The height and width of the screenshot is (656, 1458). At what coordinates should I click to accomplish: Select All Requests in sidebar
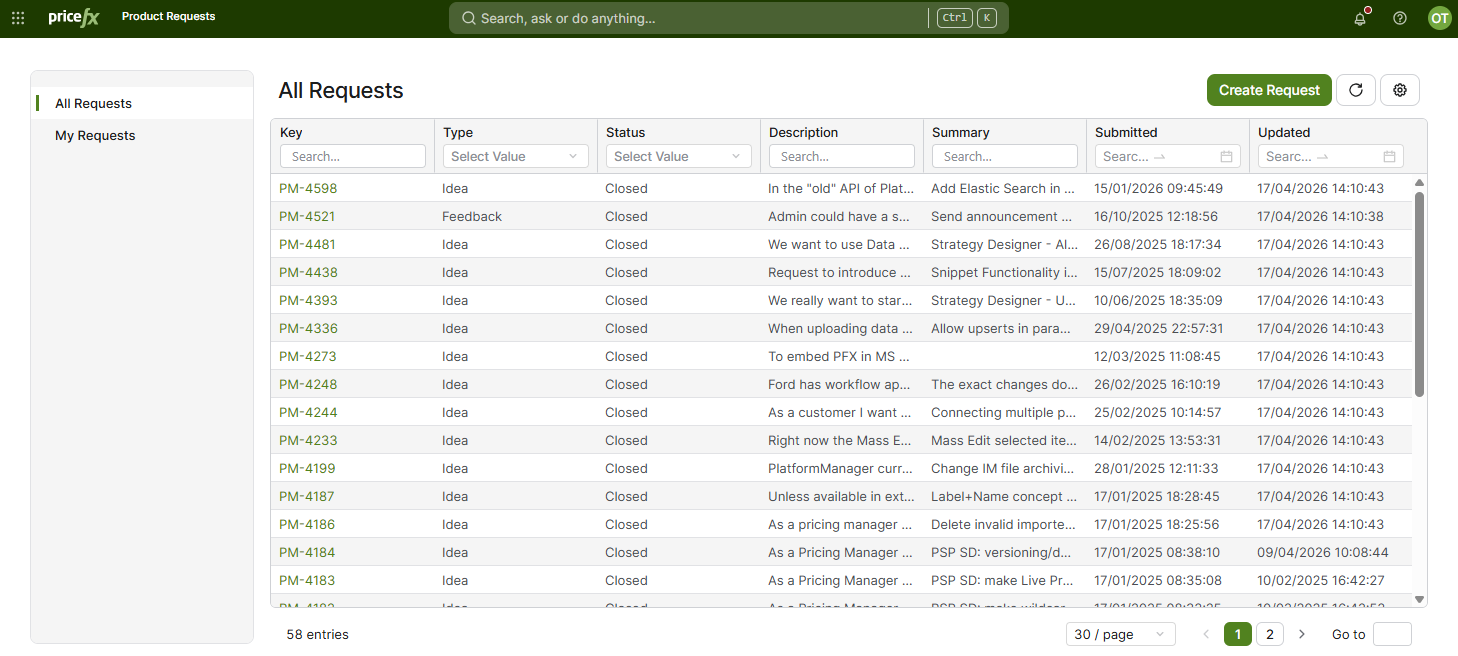[x=93, y=104]
